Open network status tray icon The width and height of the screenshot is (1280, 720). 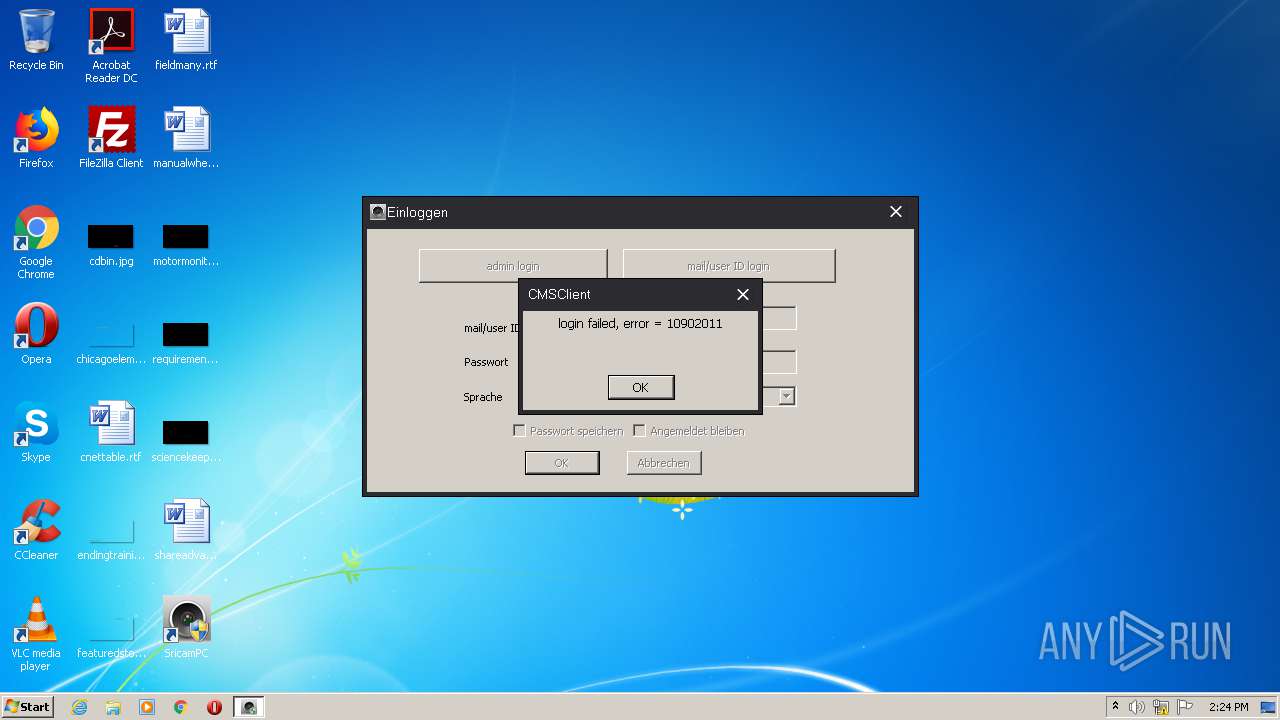[1161, 707]
